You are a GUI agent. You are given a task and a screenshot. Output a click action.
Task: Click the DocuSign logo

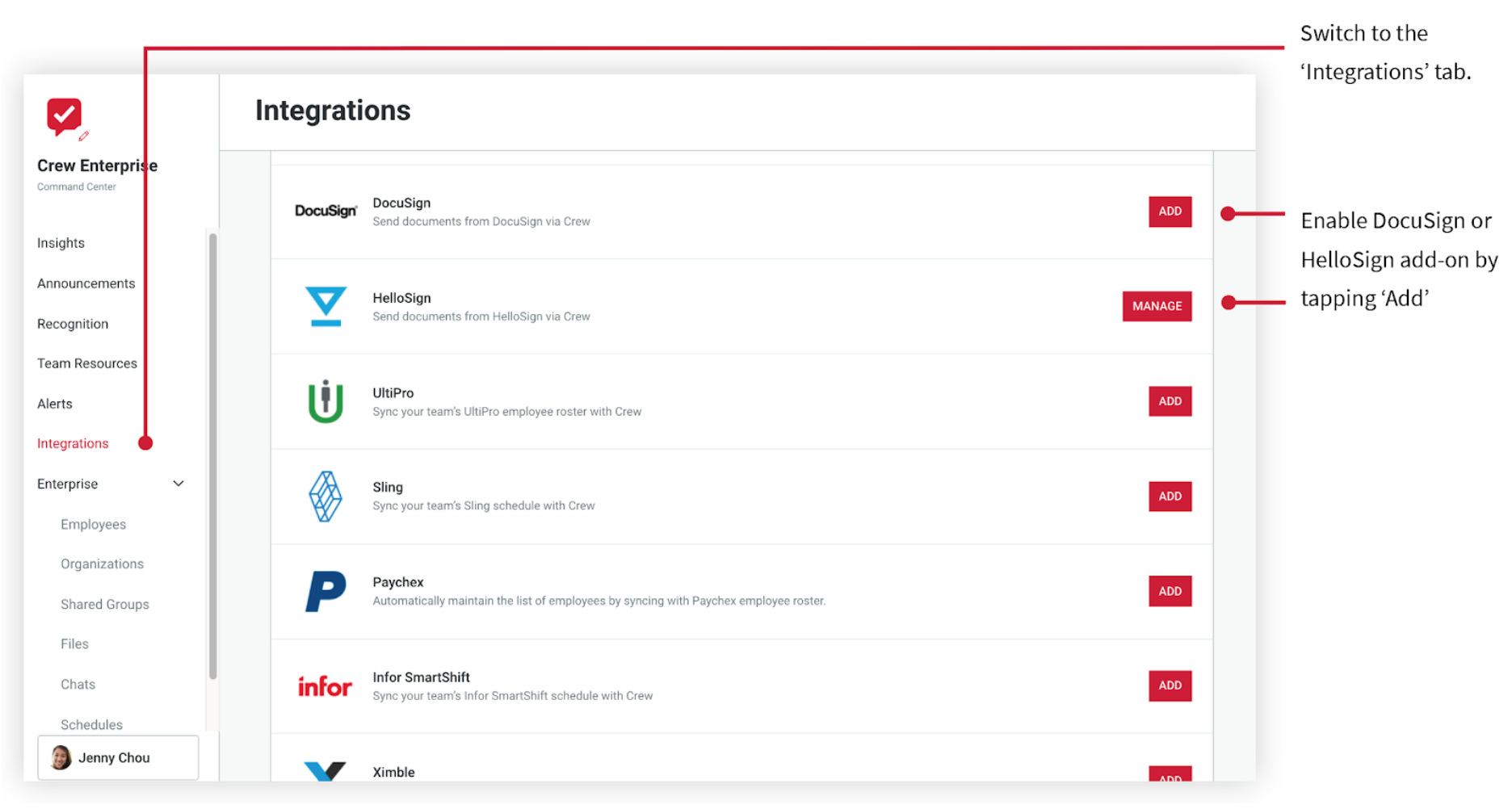pyautogui.click(x=325, y=211)
